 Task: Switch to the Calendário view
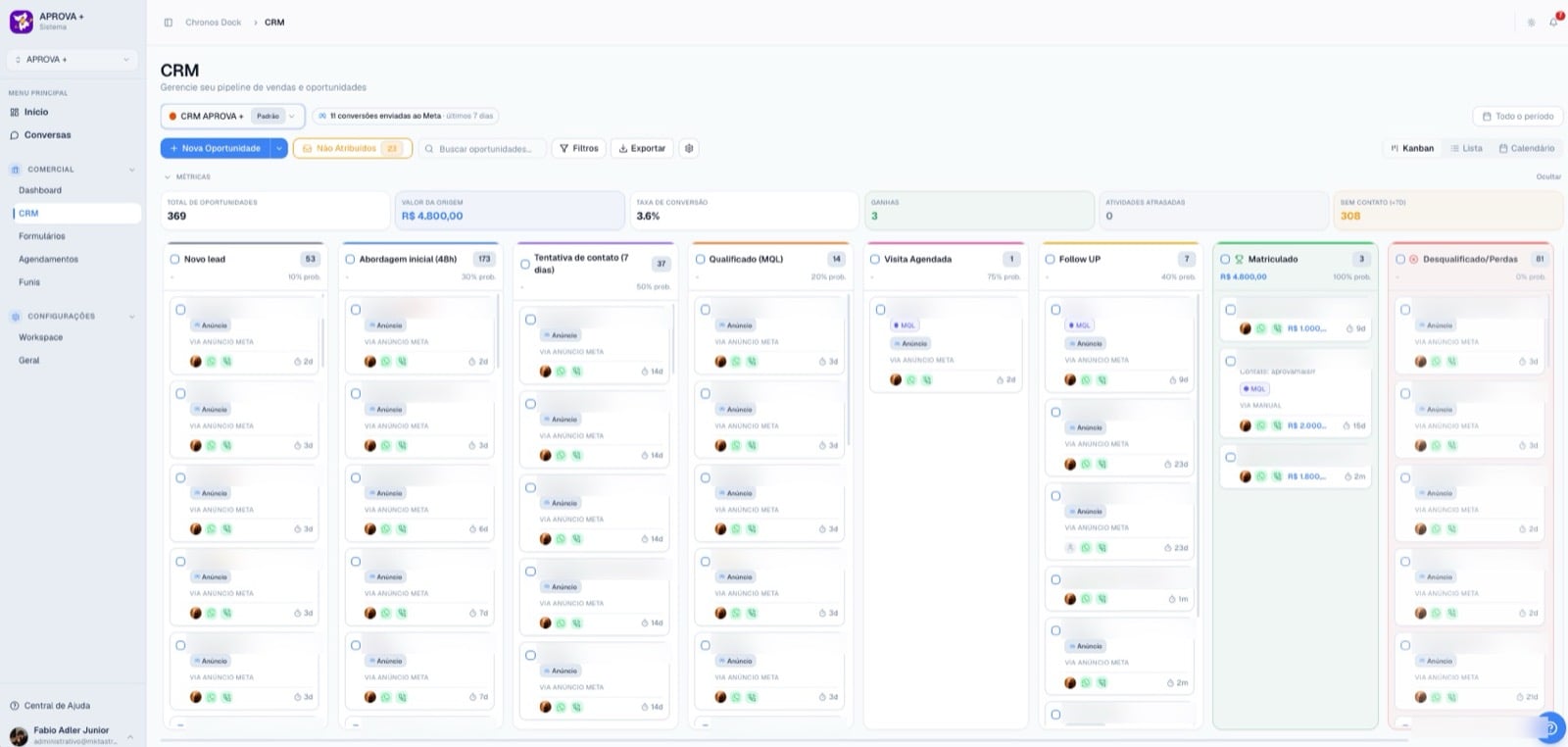(x=1526, y=148)
